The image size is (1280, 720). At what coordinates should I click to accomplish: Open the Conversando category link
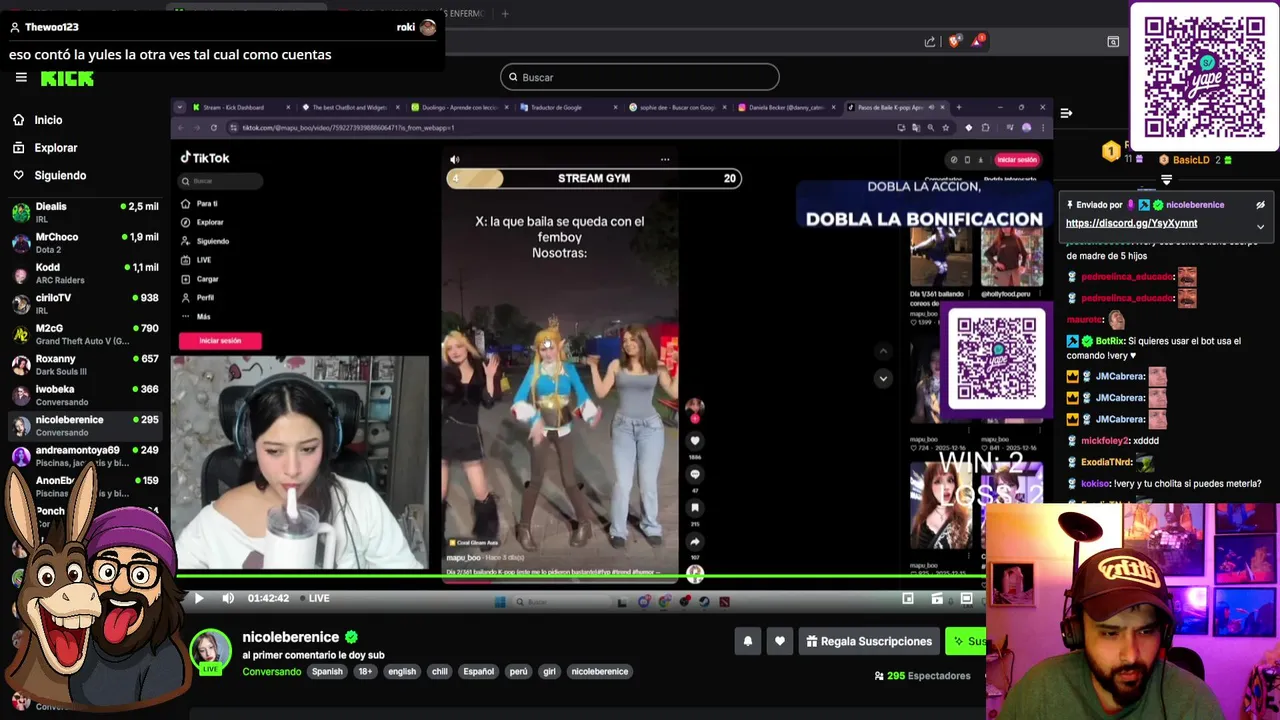pyautogui.click(x=271, y=671)
